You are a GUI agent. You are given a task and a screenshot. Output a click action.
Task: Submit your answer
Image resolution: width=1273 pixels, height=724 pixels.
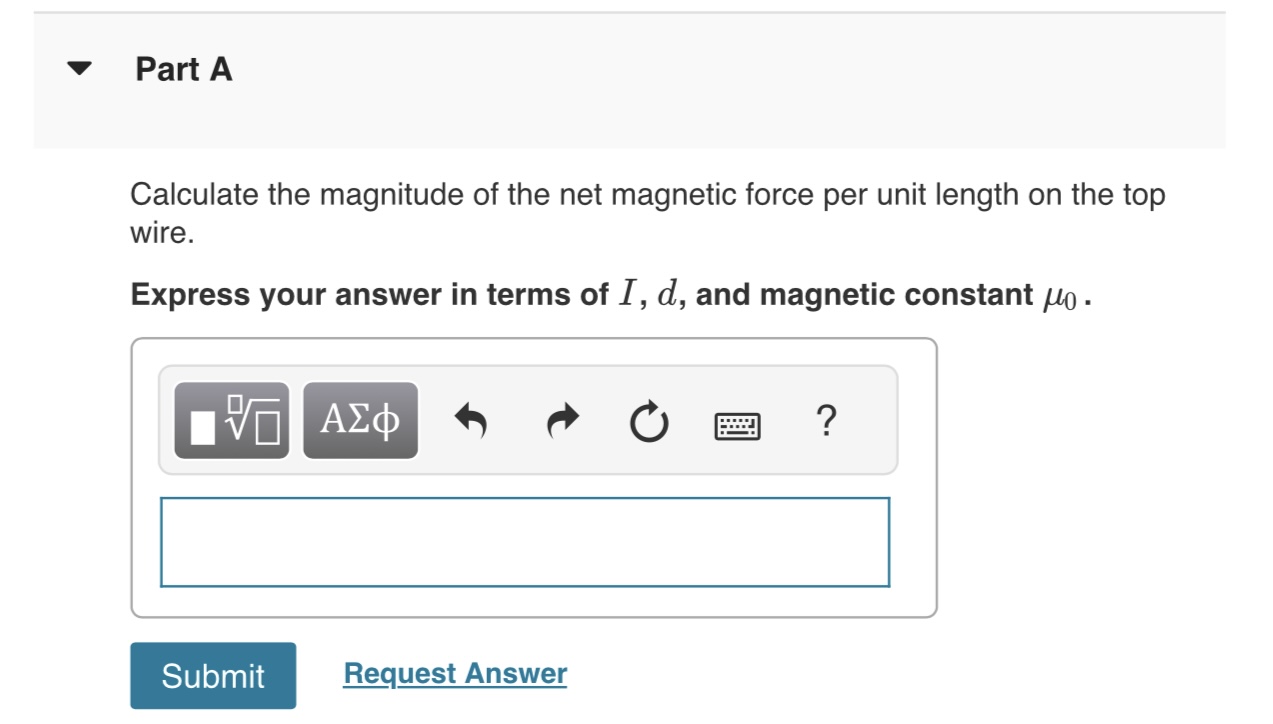(x=213, y=676)
